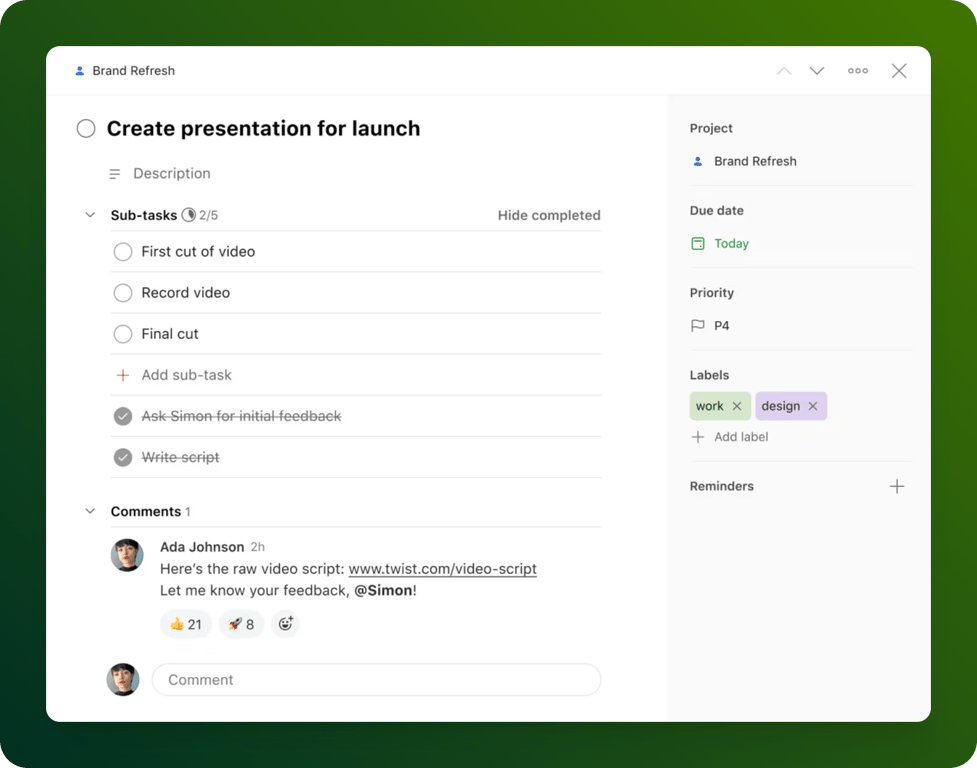The width and height of the screenshot is (977, 768).
Task: Click the P4 priority flag icon
Action: click(698, 325)
